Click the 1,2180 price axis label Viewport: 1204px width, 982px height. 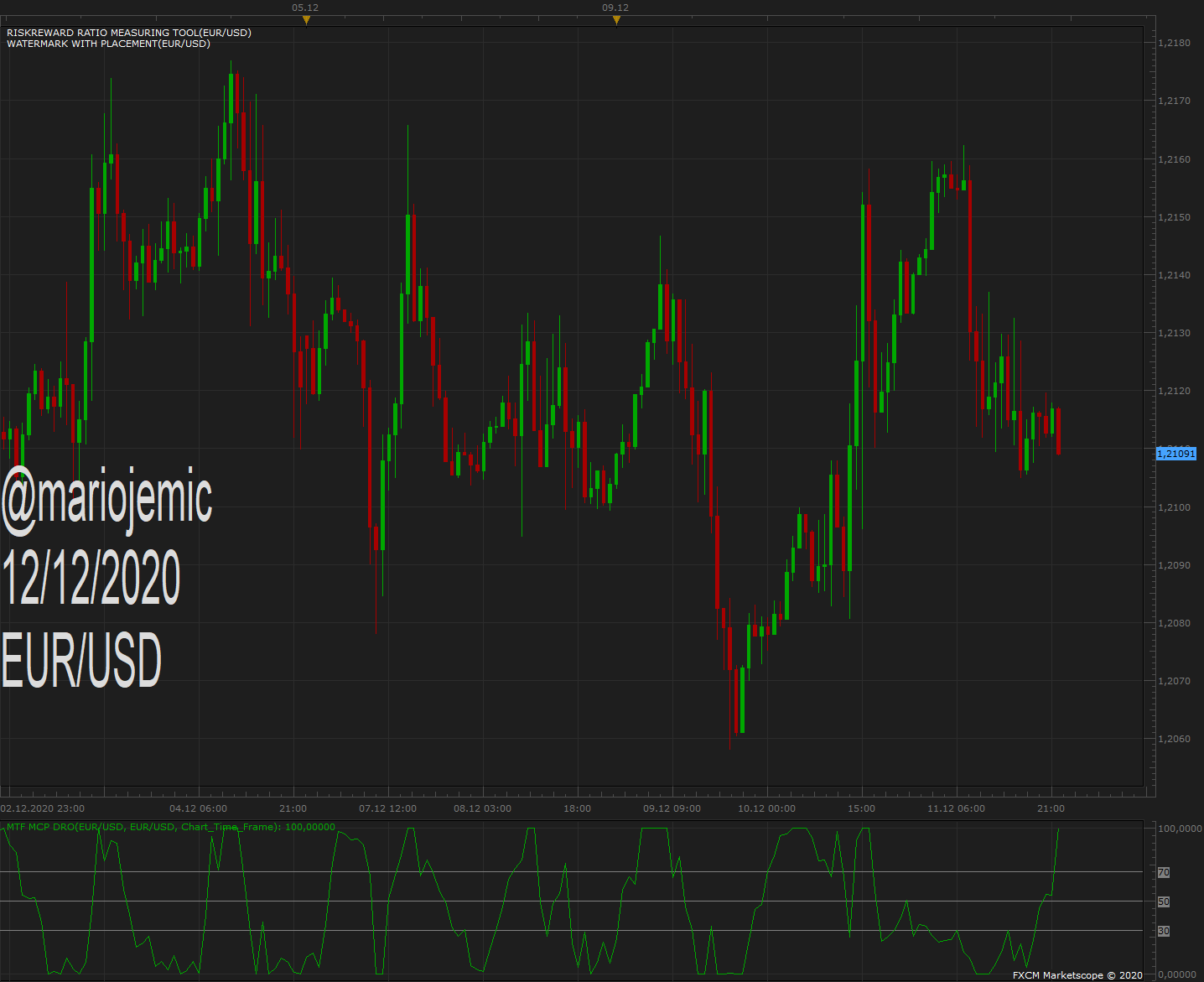1174,43
